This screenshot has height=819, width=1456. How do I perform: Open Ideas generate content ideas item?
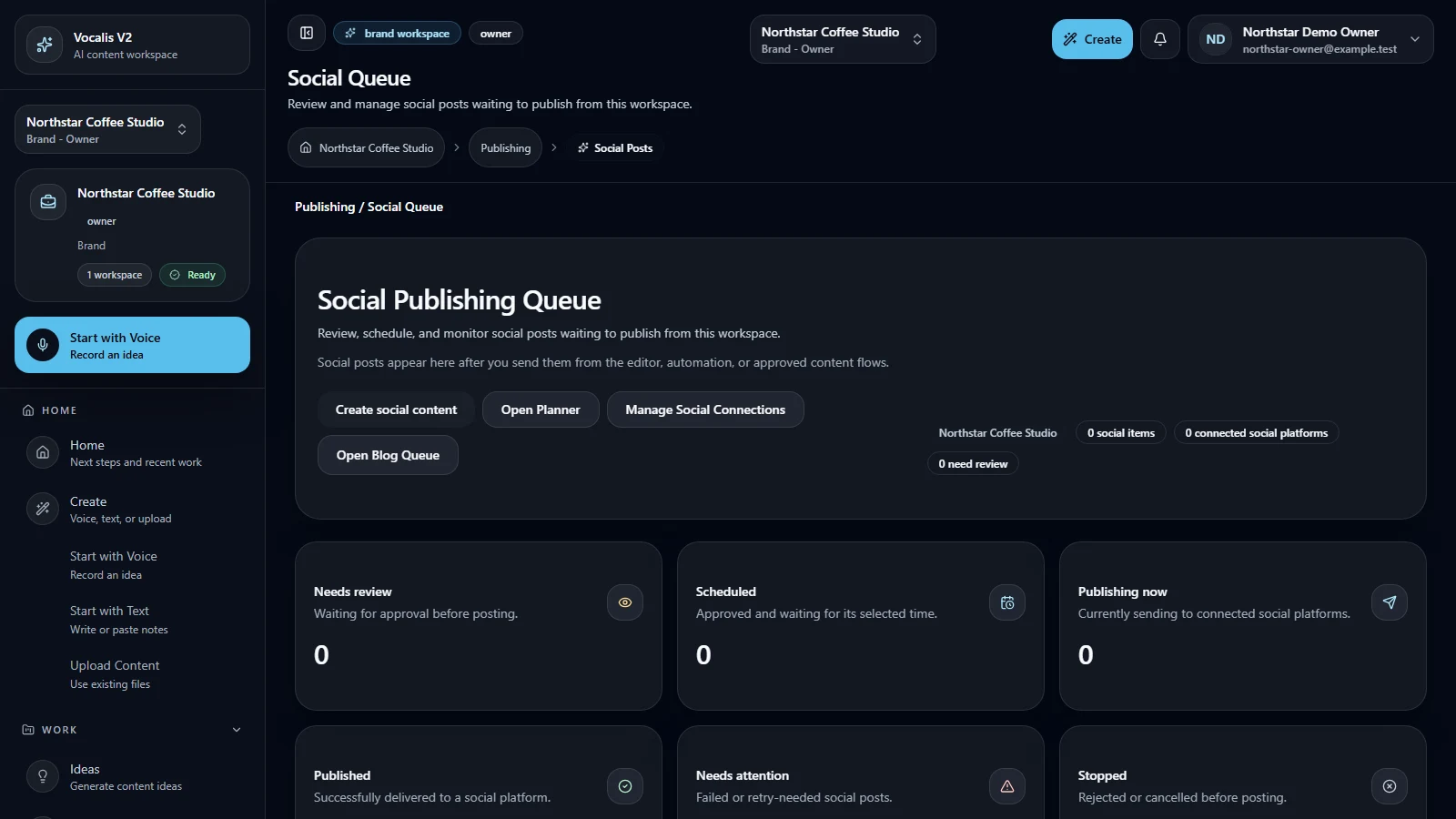click(132, 776)
